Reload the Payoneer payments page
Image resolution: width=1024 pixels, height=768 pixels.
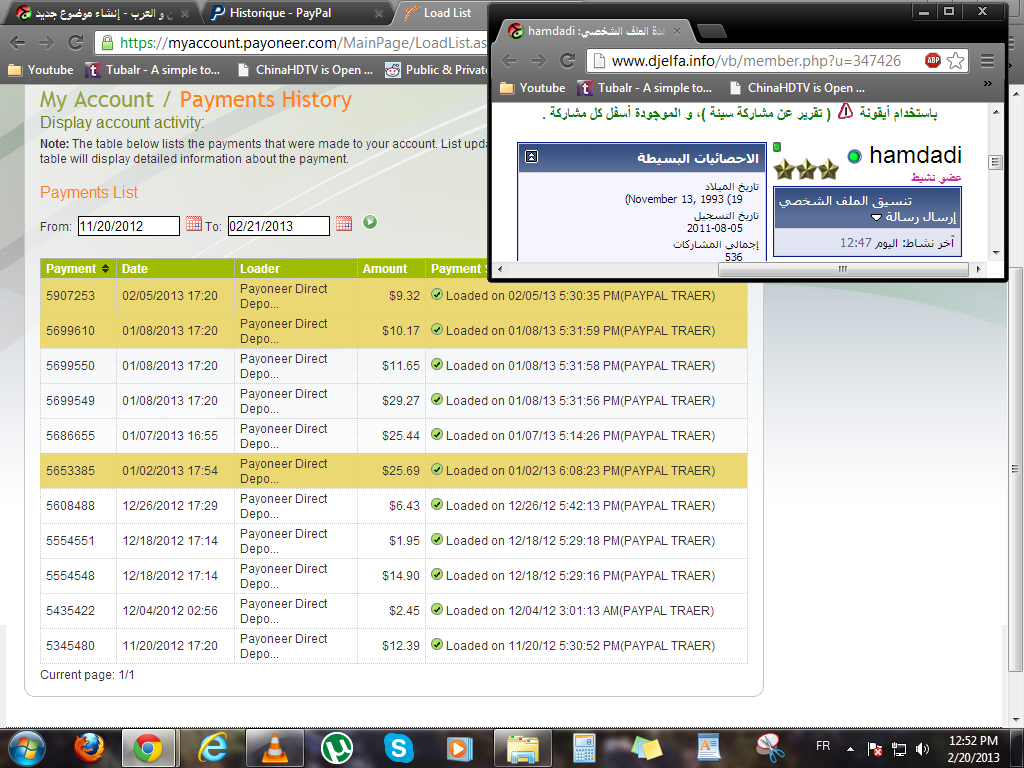tap(76, 43)
